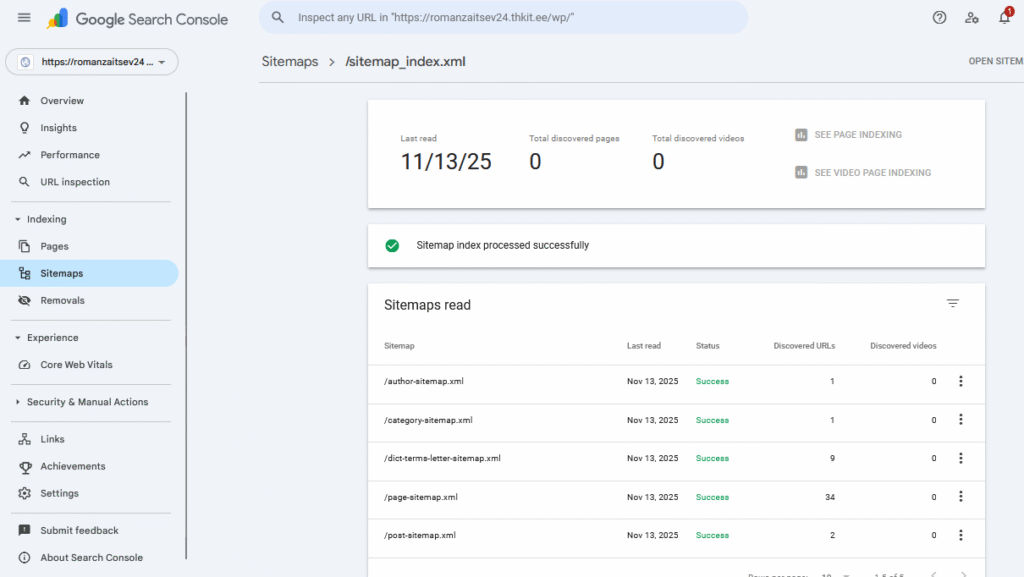Go to Performance in the sidebar
Screen dimensions: 1024x577
click(70, 155)
